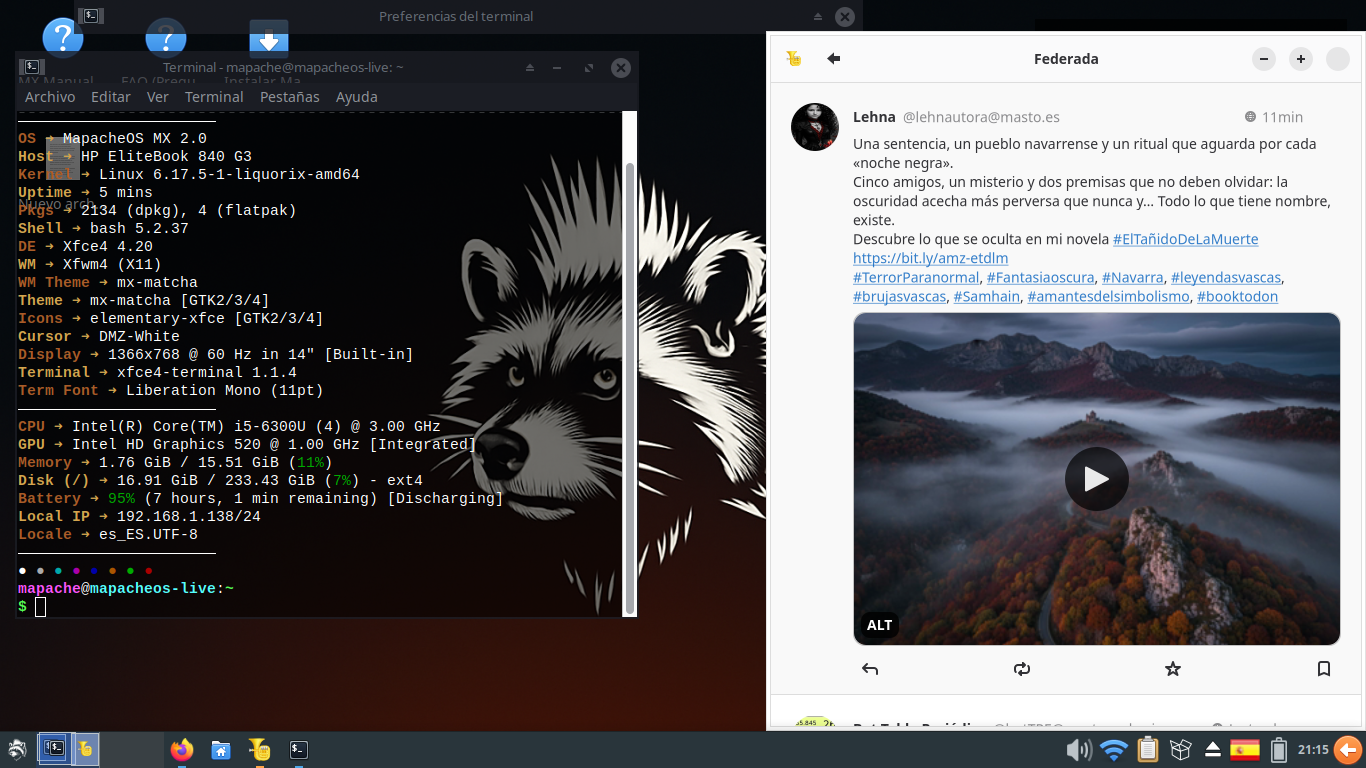The height and width of the screenshot is (768, 1366).
Task: Open the package updater box tray icon
Action: 1181,749
